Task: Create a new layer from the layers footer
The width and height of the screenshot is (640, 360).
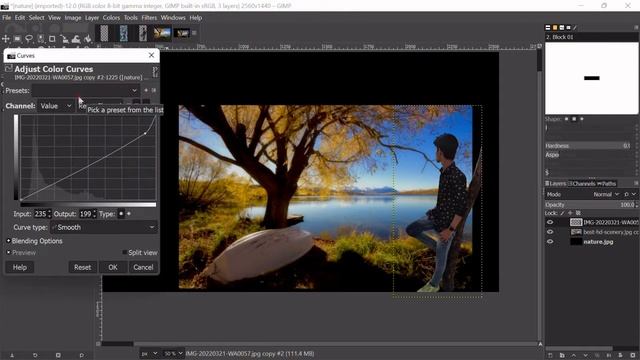Action: click(x=550, y=356)
